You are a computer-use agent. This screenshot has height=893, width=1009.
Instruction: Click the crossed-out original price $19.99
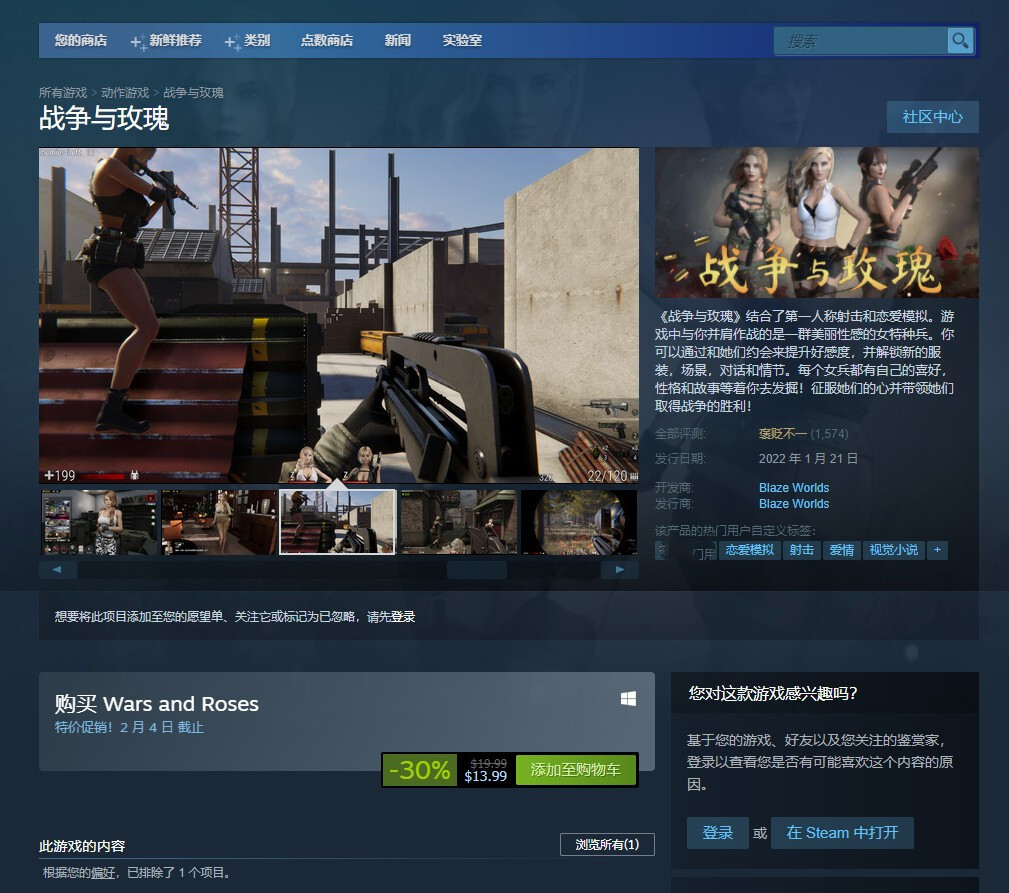pos(488,763)
